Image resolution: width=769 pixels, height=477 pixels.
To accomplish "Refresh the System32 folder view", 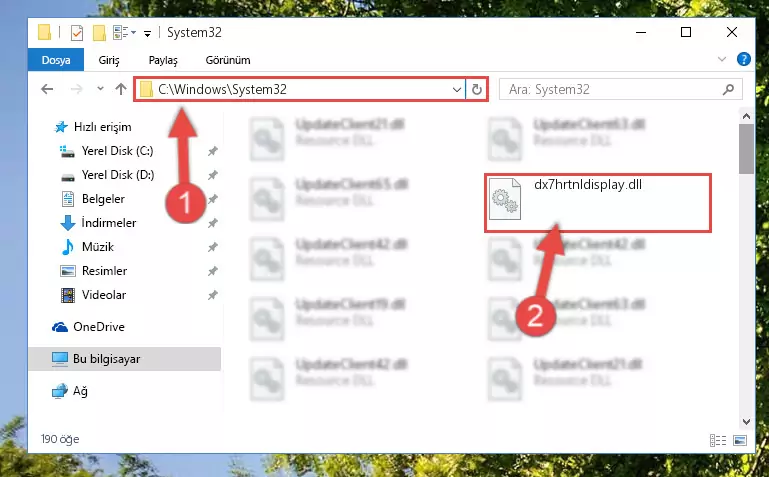I will 477,89.
